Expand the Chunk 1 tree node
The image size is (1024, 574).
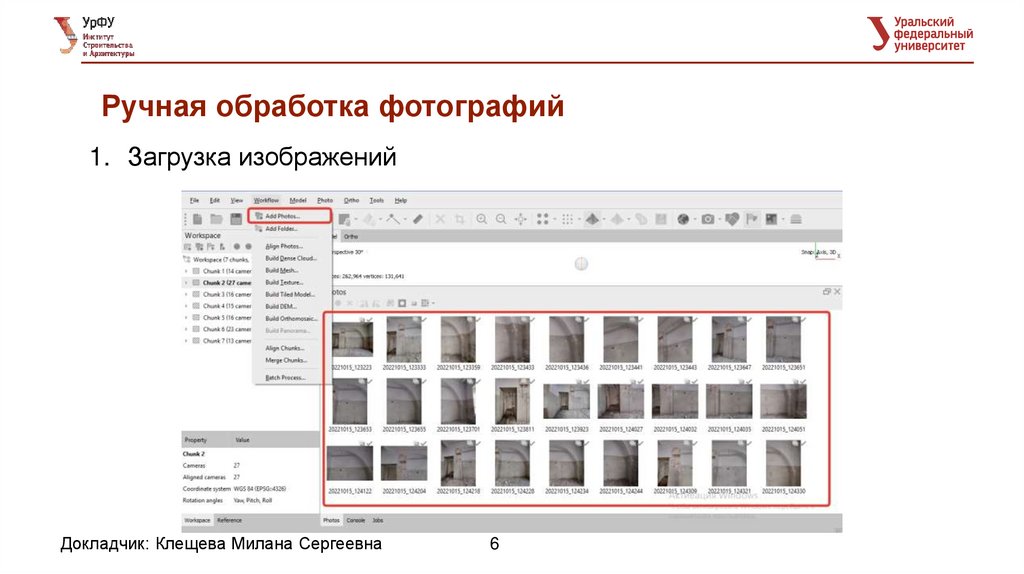(186, 271)
